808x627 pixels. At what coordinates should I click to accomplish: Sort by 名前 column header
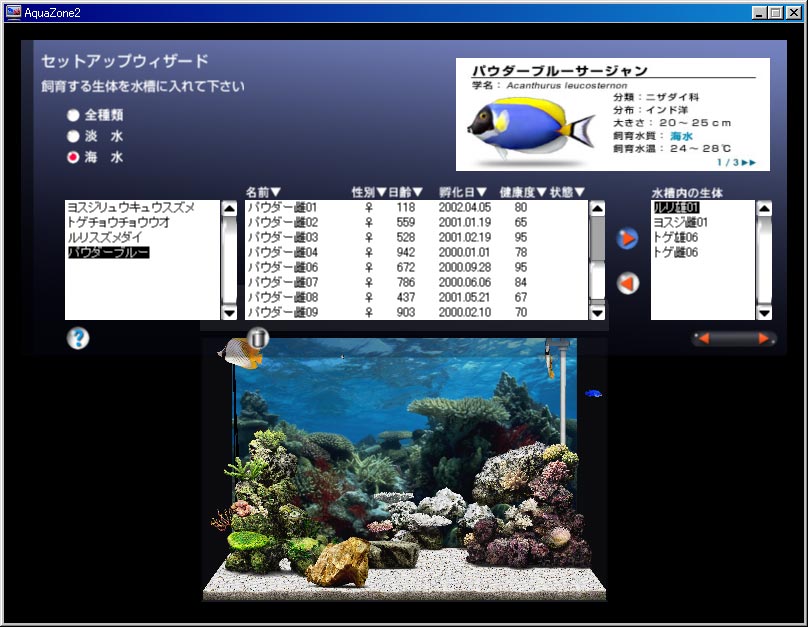tap(263, 192)
